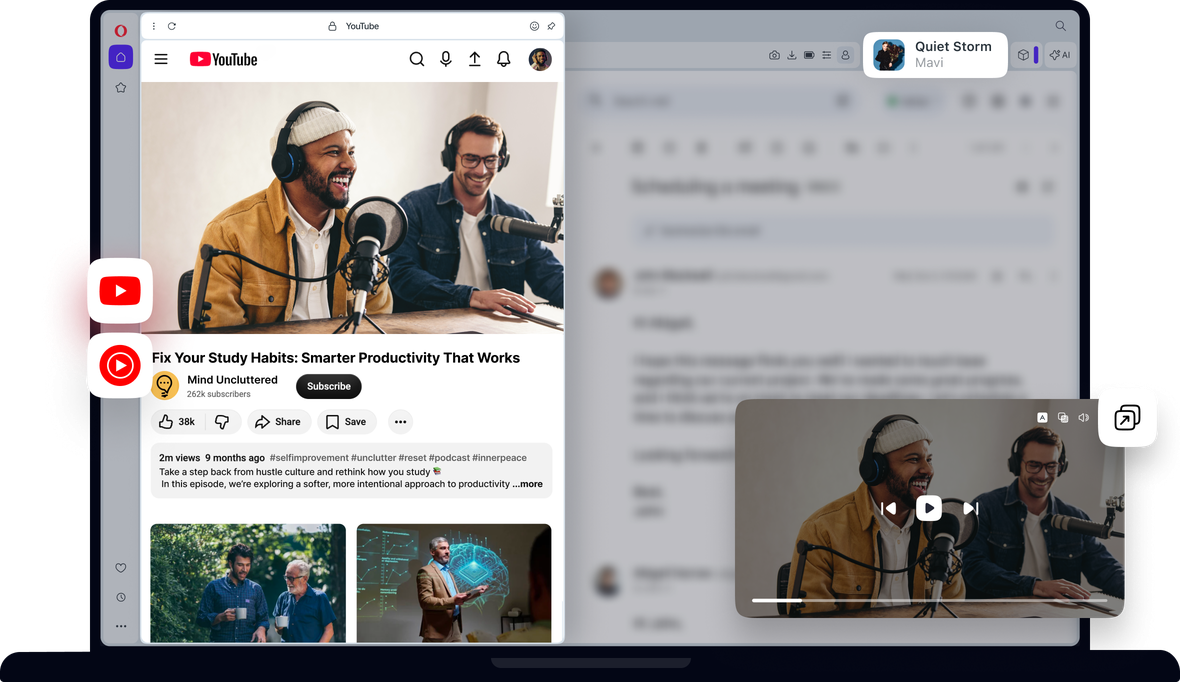1180x682 pixels.
Task: Open the YouTube notifications bell
Action: click(504, 59)
